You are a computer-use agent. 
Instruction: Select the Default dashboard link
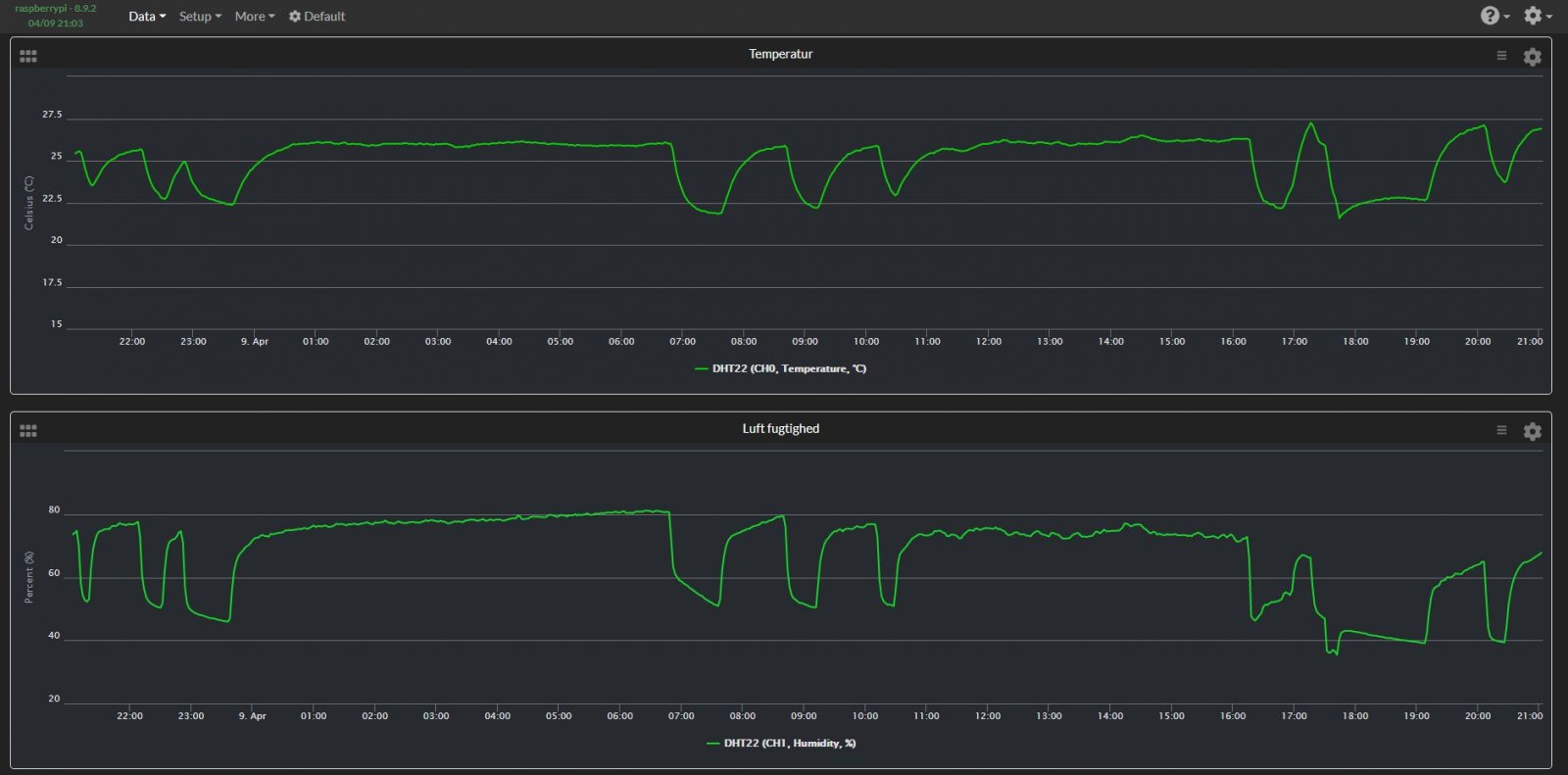(317, 17)
